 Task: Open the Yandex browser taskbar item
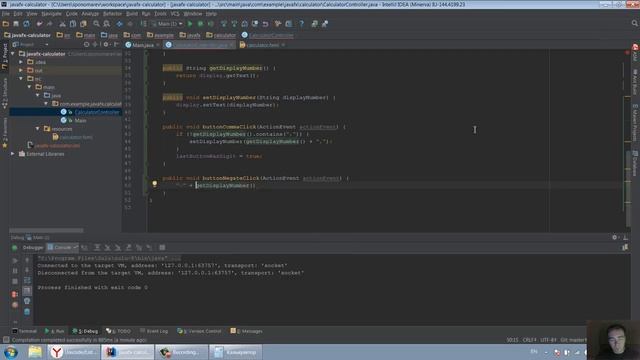pos(74,352)
